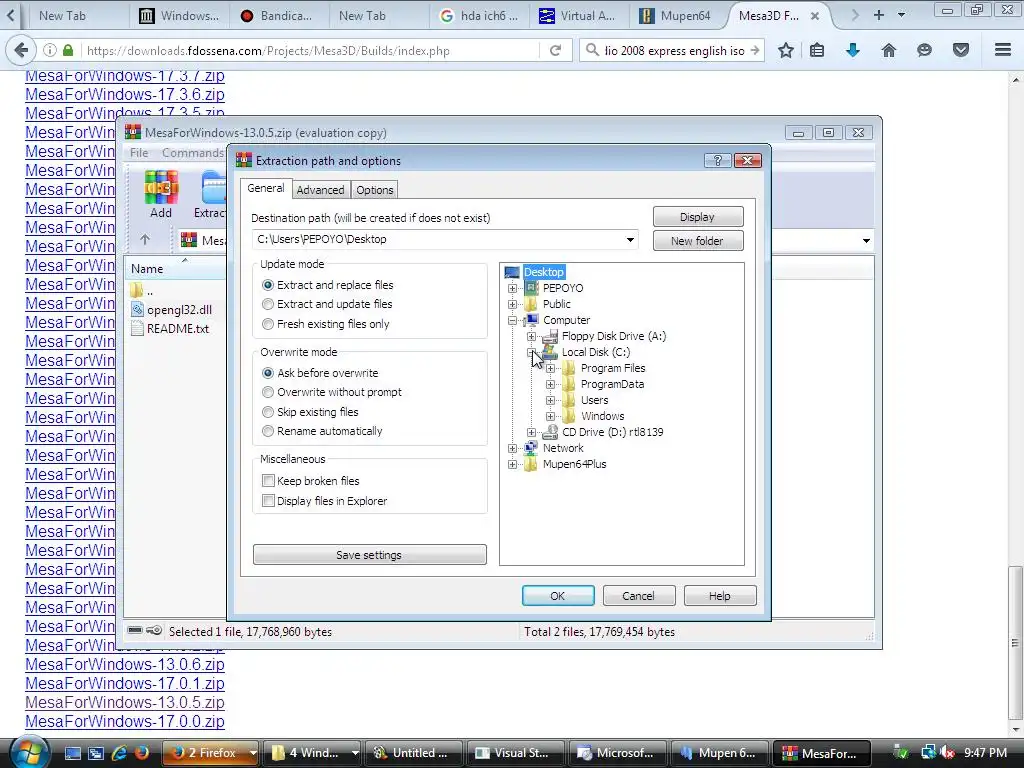Expand the Windows folder tree node

[551, 416]
